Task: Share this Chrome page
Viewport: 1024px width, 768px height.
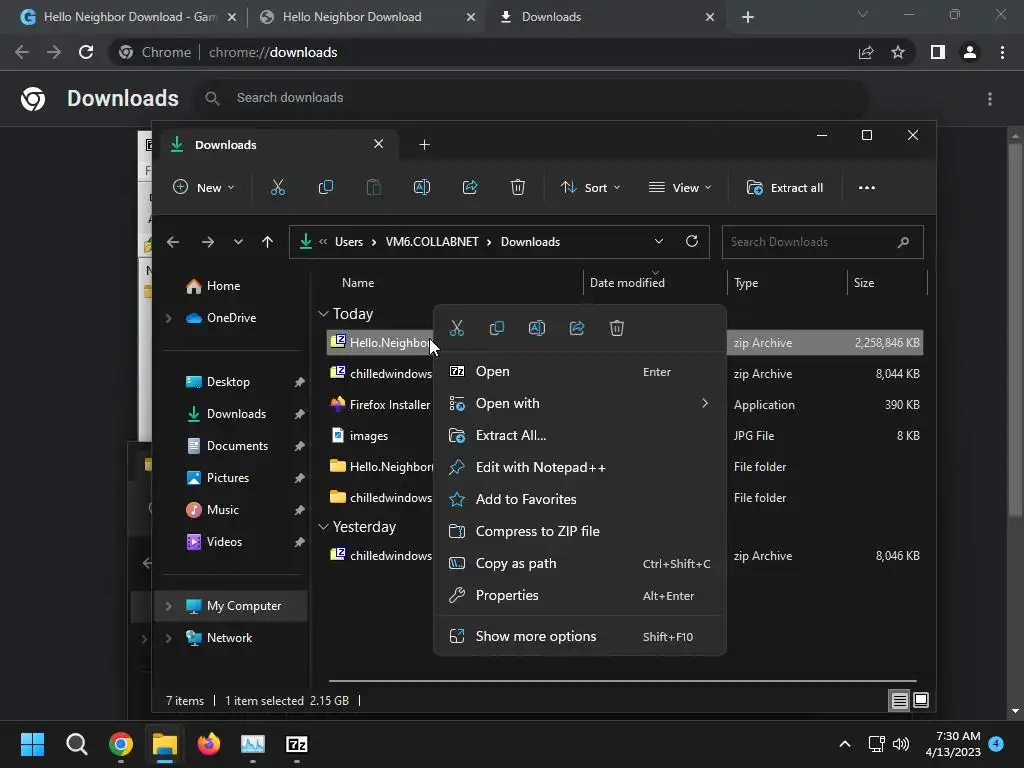Action: (866, 52)
